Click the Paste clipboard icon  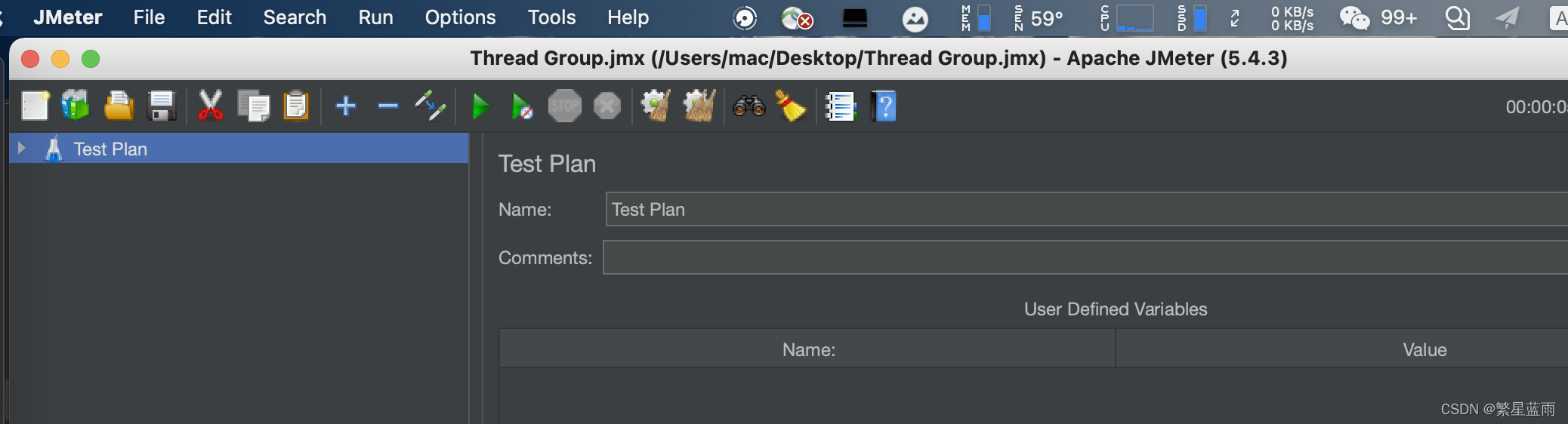pyautogui.click(x=295, y=106)
